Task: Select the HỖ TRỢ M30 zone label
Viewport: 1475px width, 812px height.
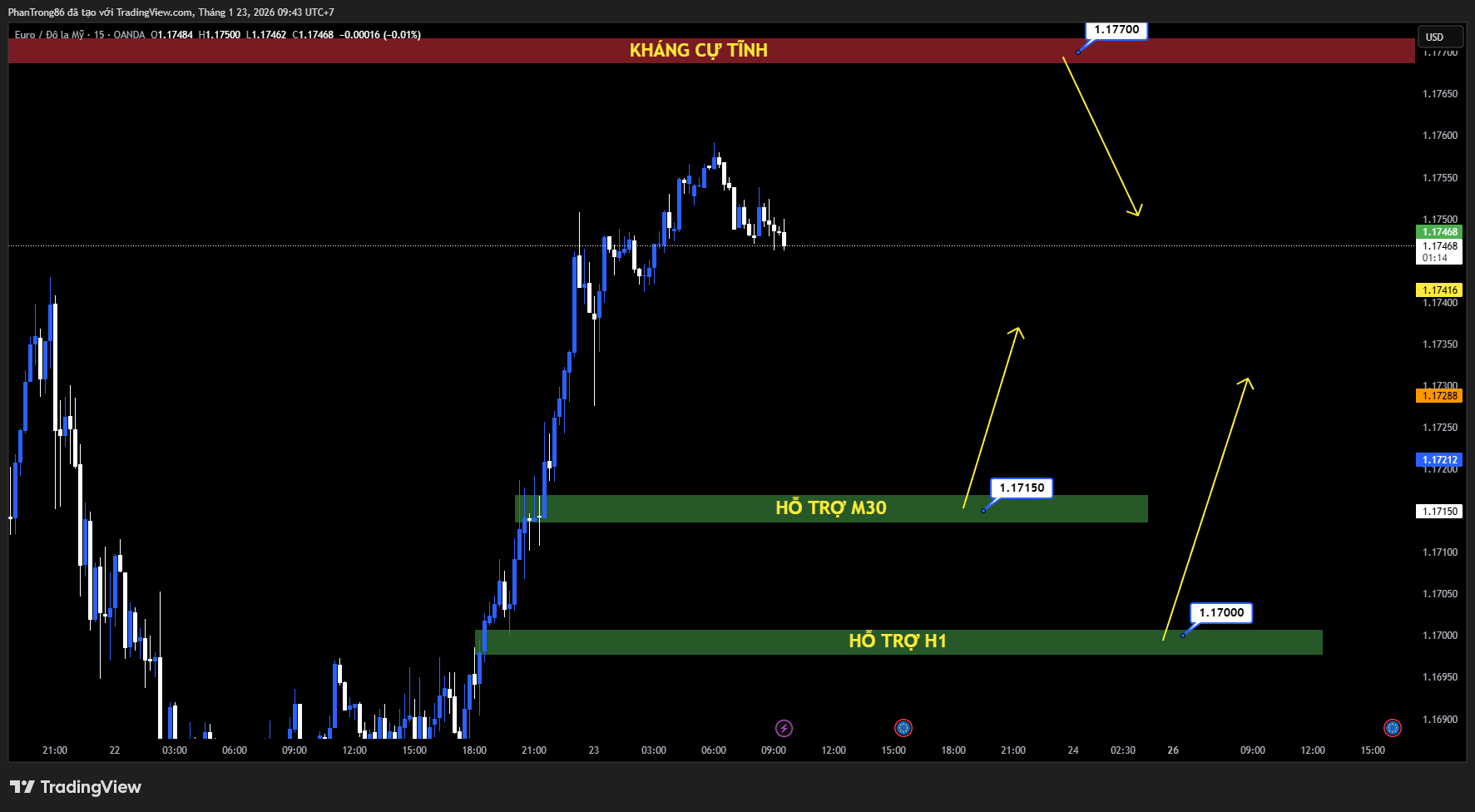Action: [831, 508]
